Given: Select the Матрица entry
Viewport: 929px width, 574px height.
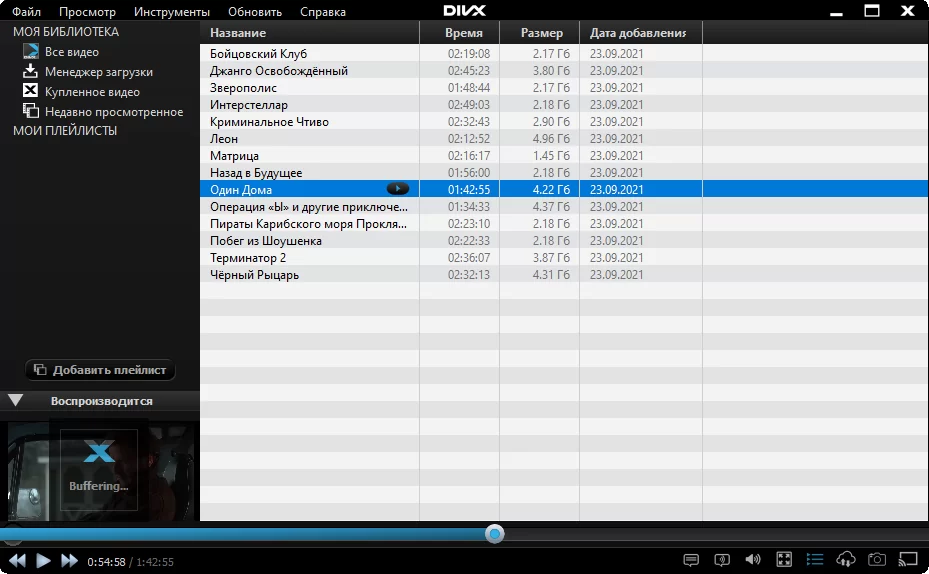Looking at the screenshot, I should [234, 156].
